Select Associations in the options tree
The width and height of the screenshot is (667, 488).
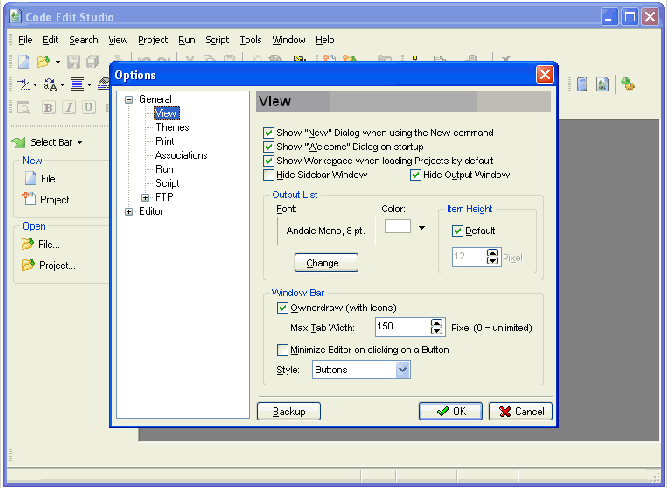coord(181,156)
